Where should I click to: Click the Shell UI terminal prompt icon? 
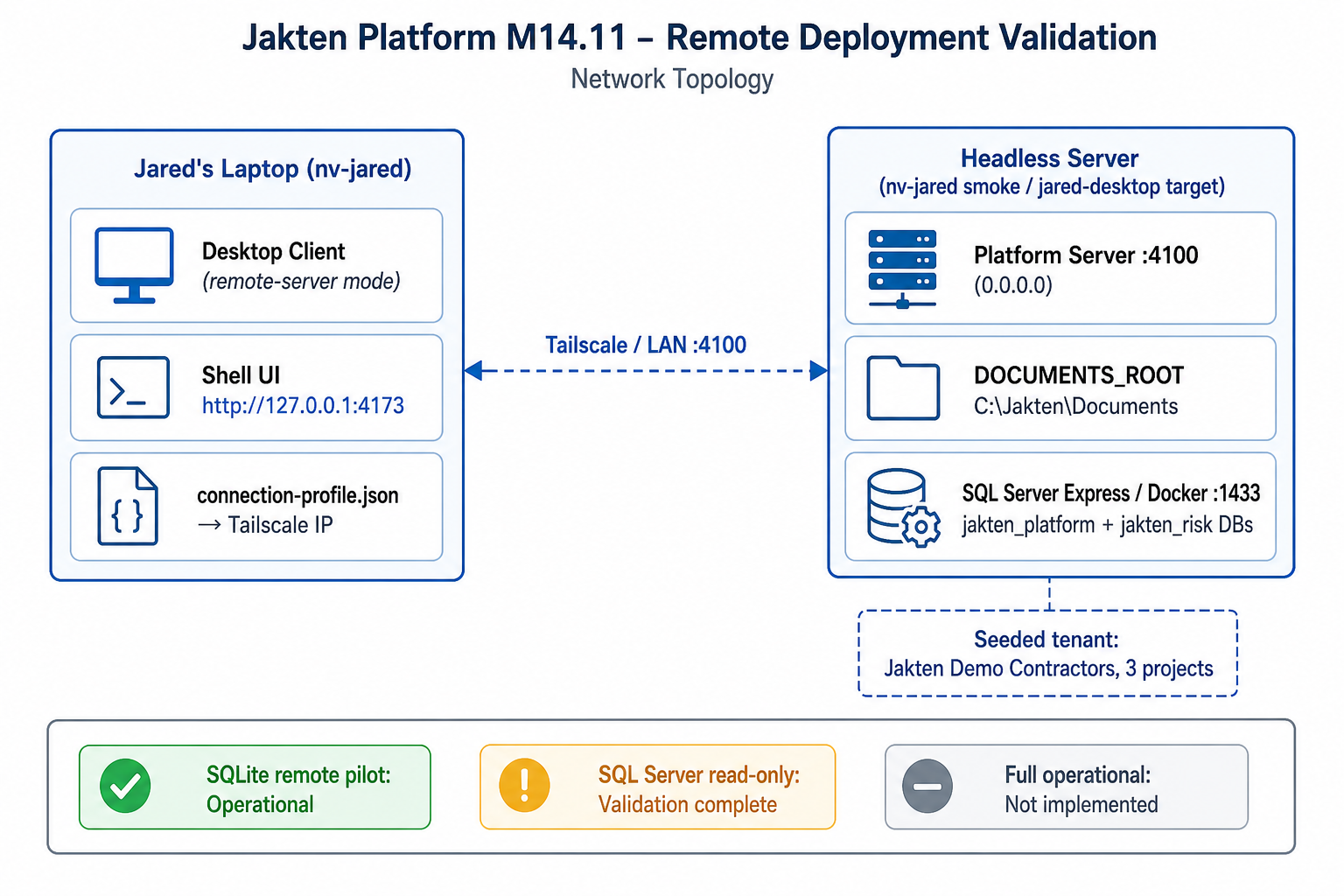tap(133, 387)
